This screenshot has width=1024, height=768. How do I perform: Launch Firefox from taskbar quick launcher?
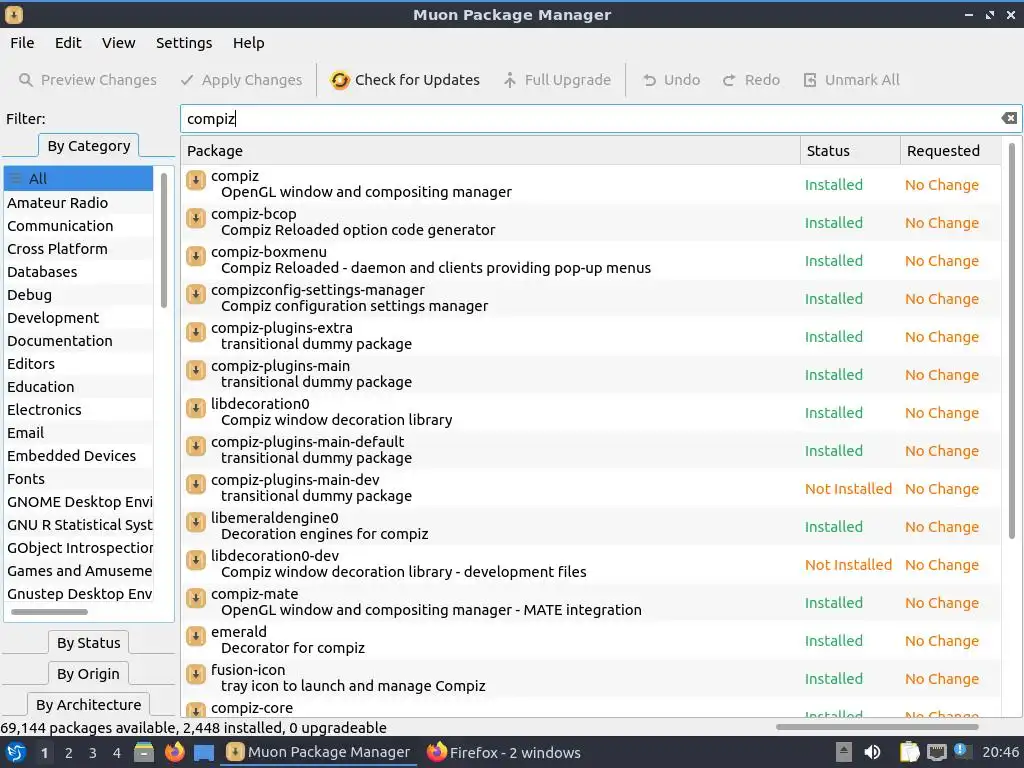[174, 752]
